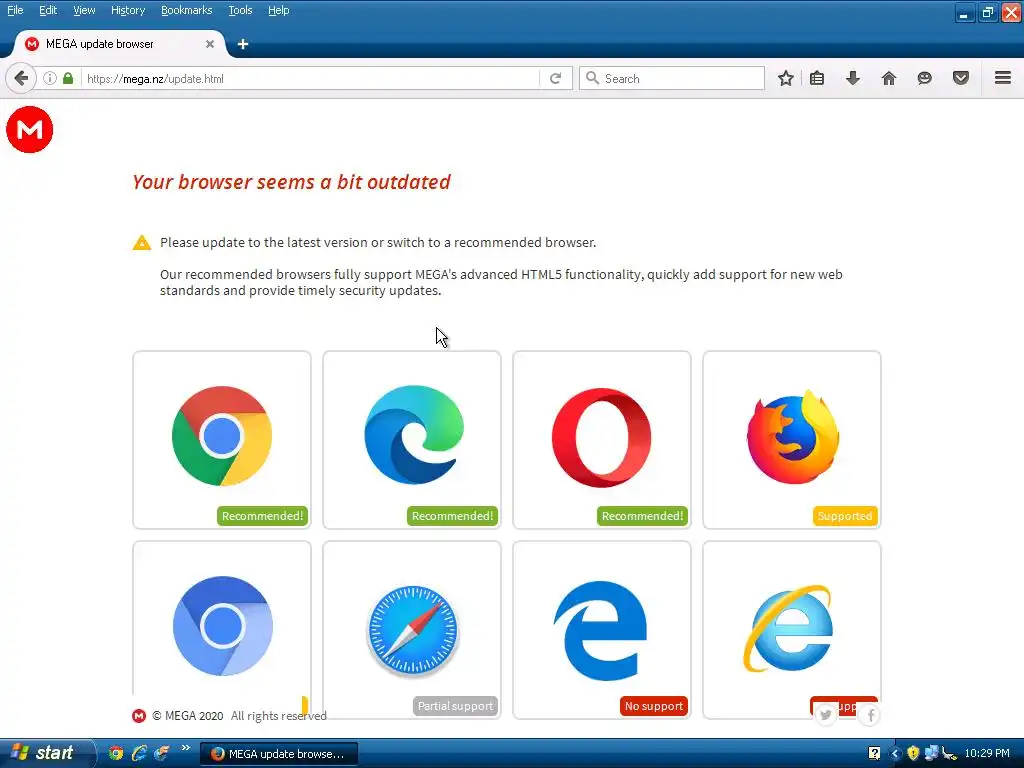This screenshot has height=768, width=1024.
Task: Show bookmarks list icon in toolbar
Action: pos(817,78)
